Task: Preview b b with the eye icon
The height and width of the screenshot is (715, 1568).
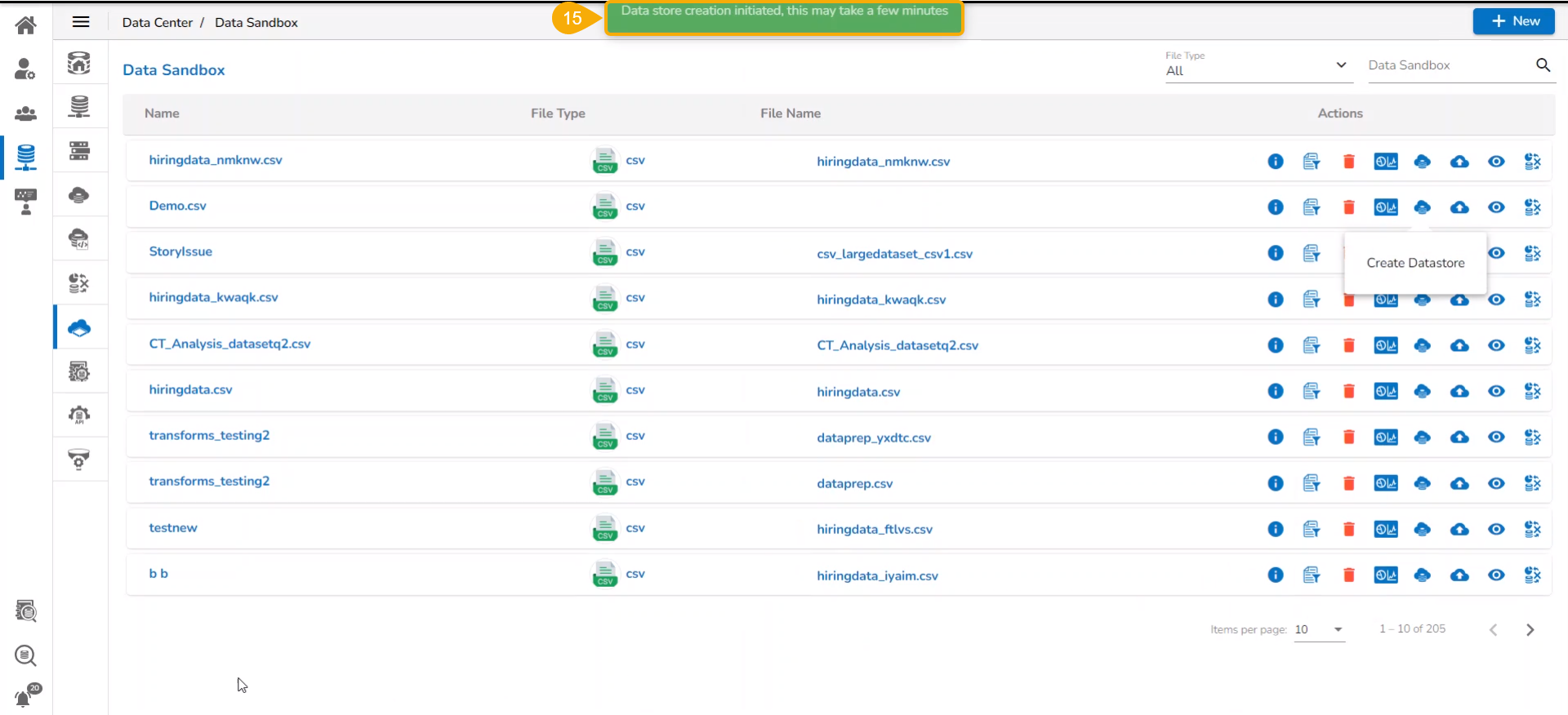Action: 1496,575
